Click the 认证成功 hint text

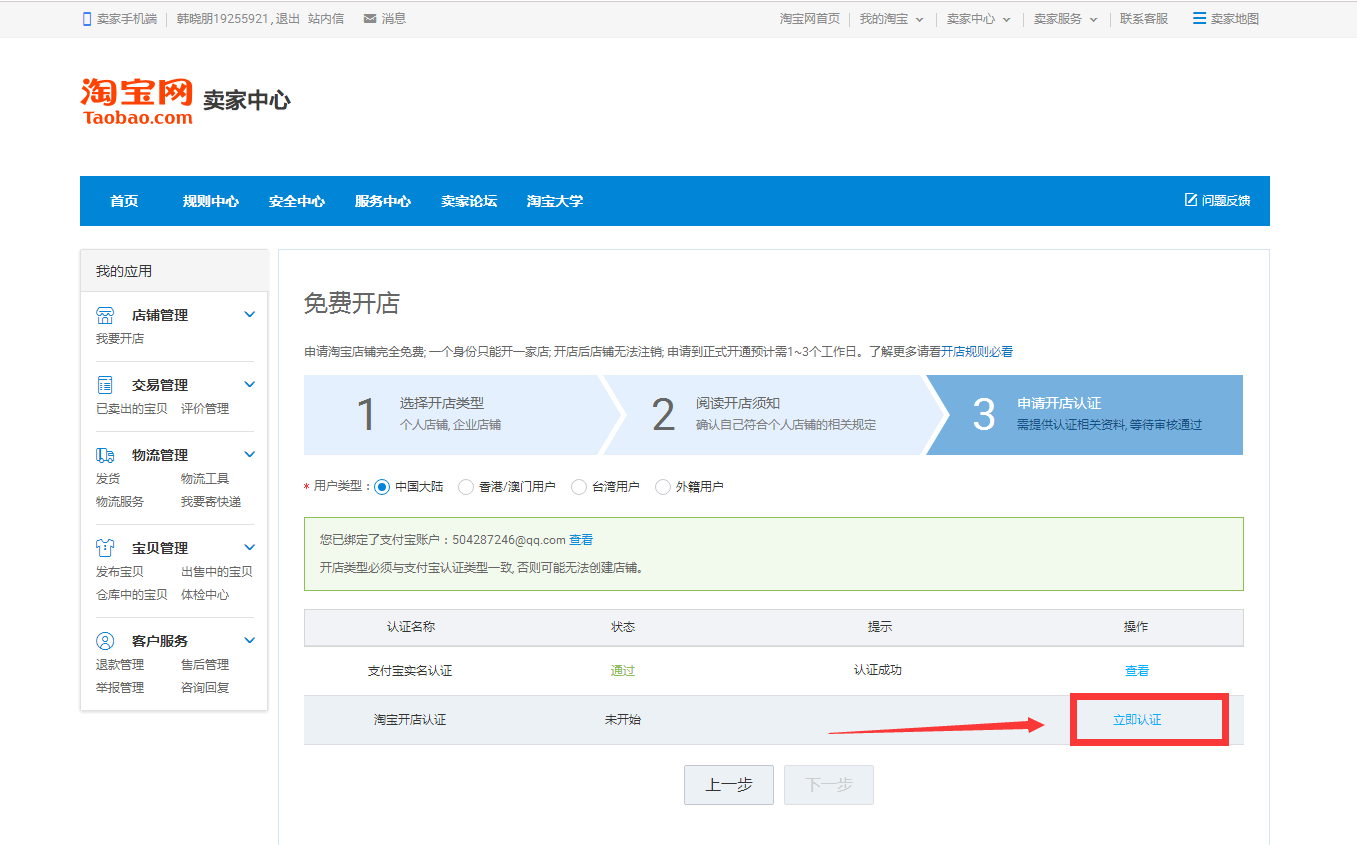pos(878,670)
